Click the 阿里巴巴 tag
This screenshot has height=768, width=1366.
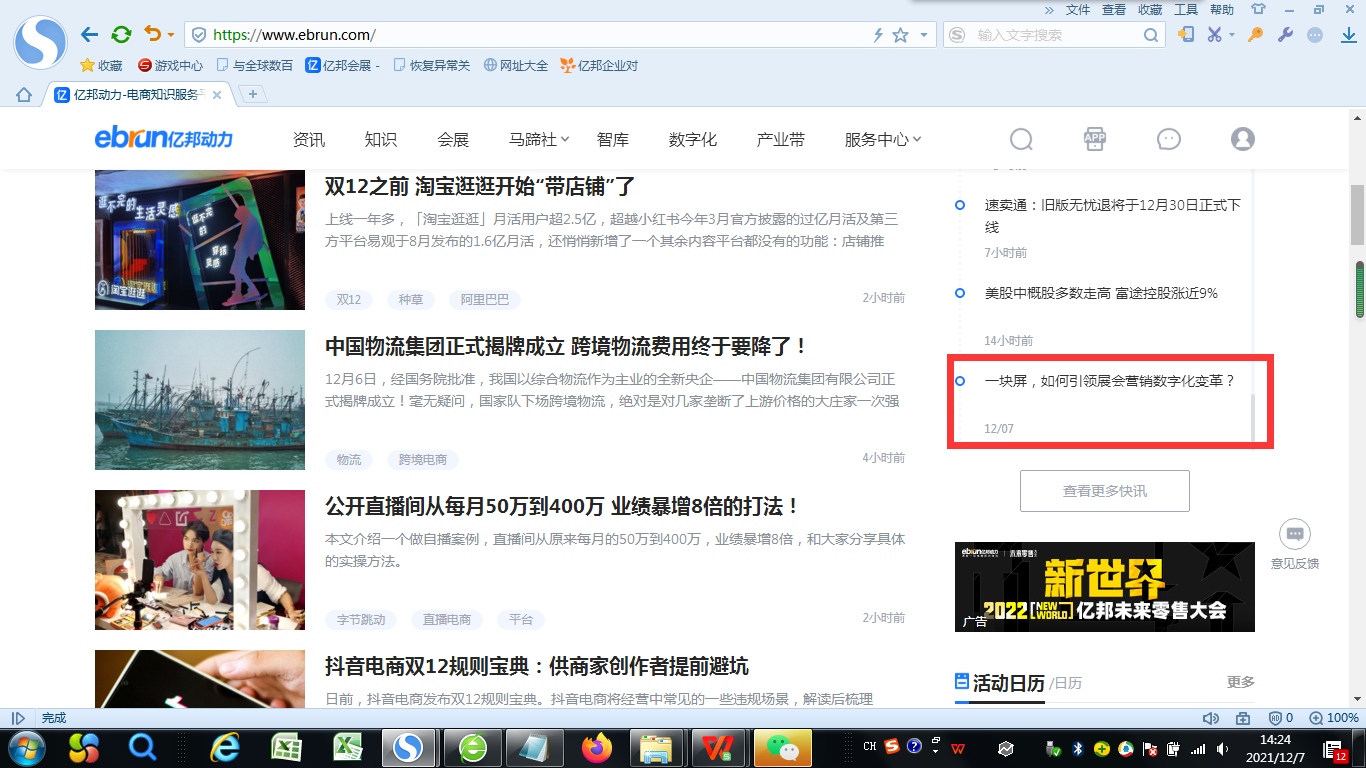[x=485, y=299]
